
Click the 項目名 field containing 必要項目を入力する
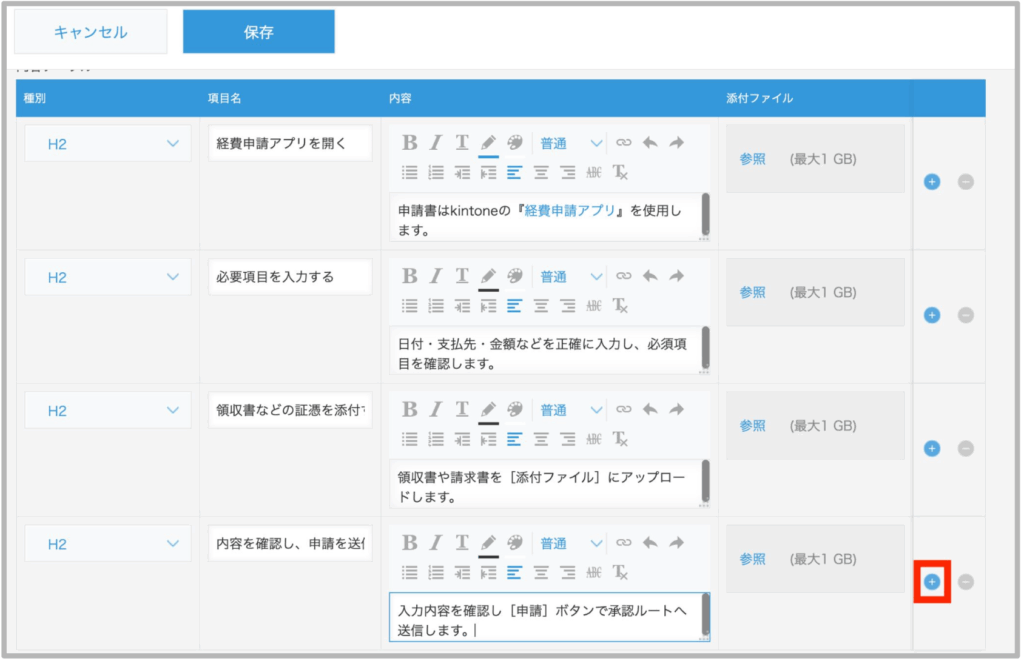click(x=290, y=277)
